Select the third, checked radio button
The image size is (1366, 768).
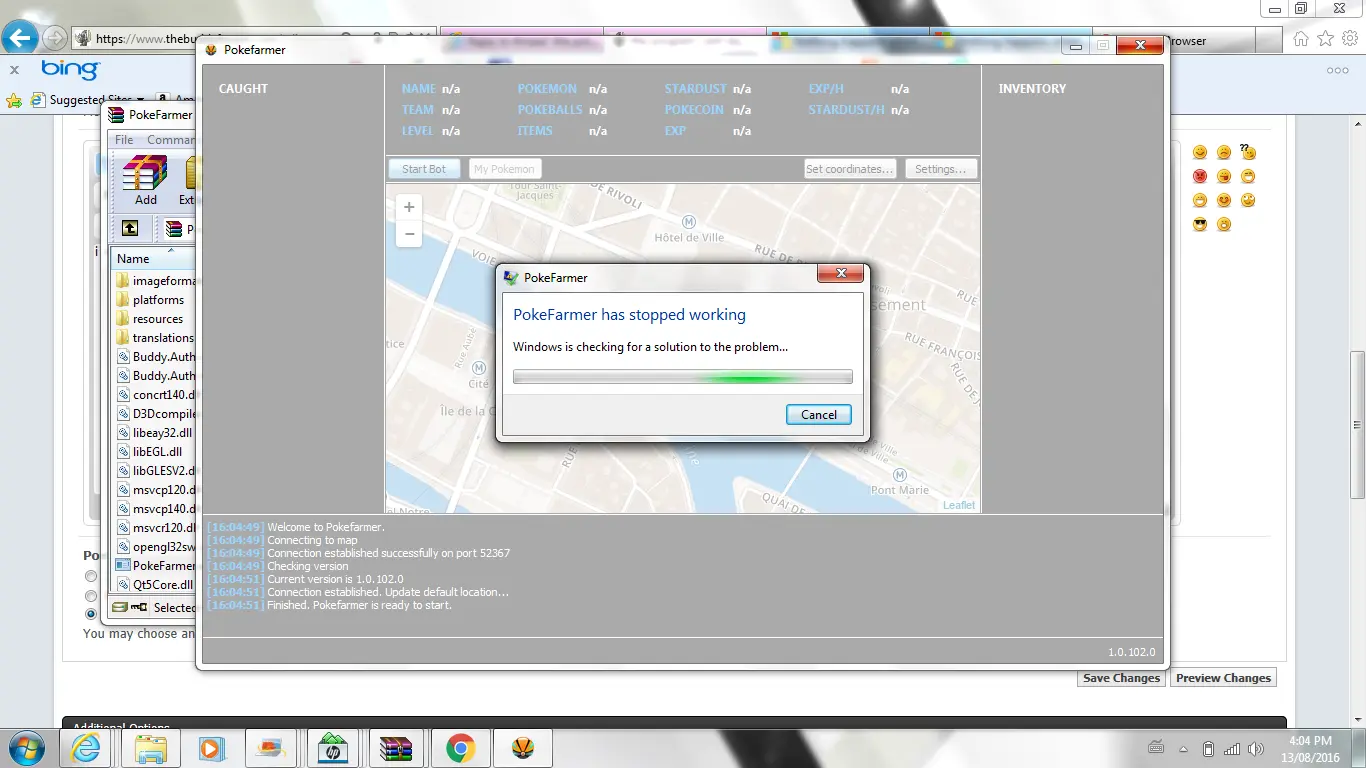[91, 614]
